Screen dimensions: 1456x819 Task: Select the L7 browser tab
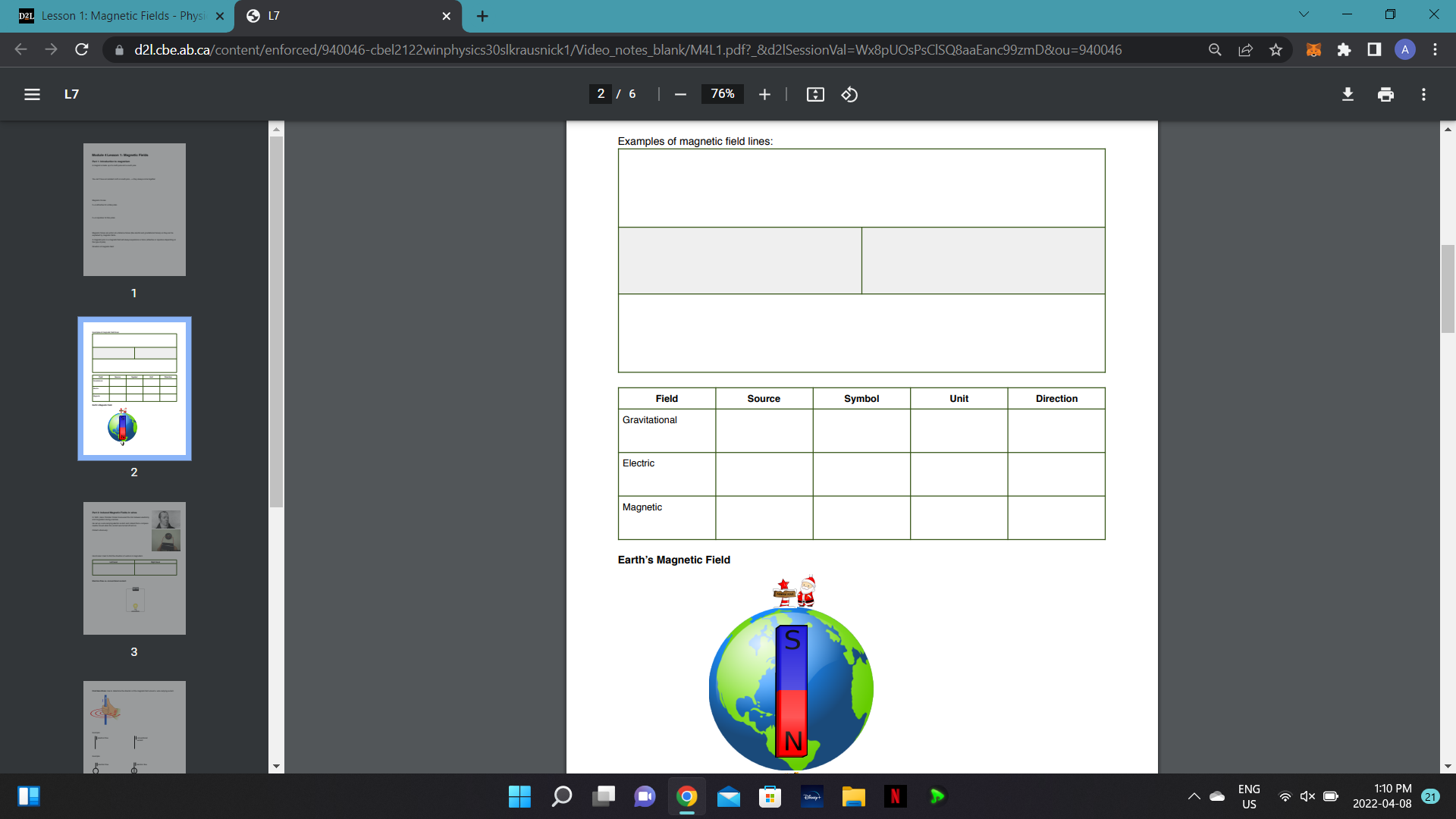[x=347, y=16]
